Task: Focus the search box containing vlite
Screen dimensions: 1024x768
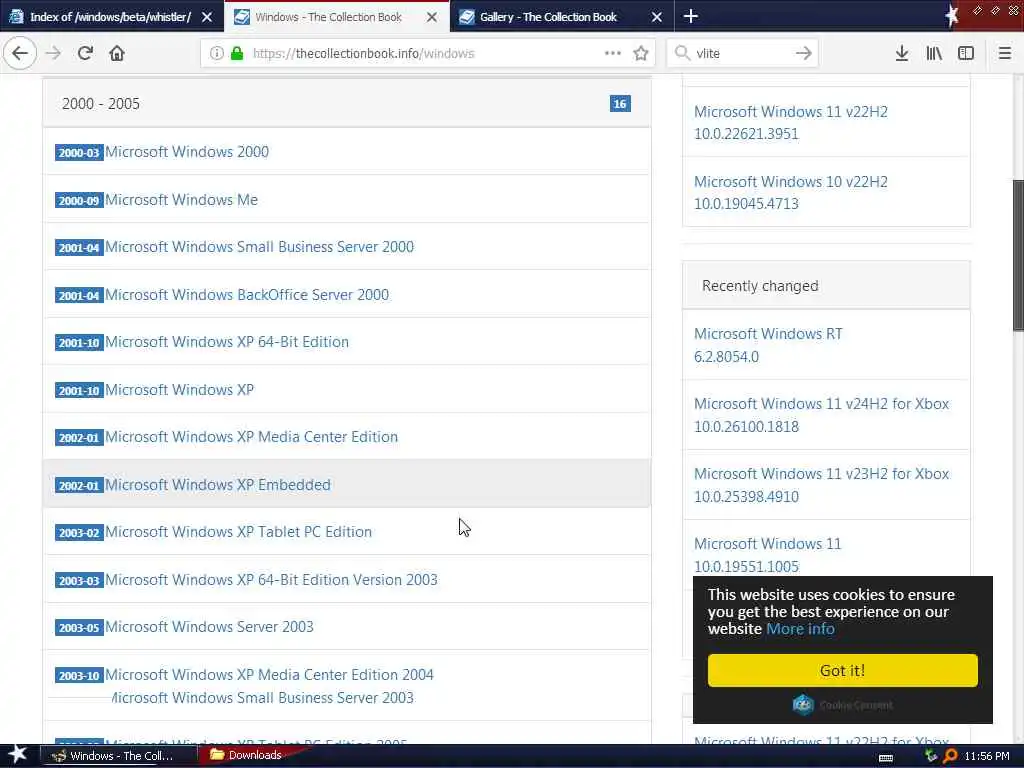Action: [x=741, y=54]
